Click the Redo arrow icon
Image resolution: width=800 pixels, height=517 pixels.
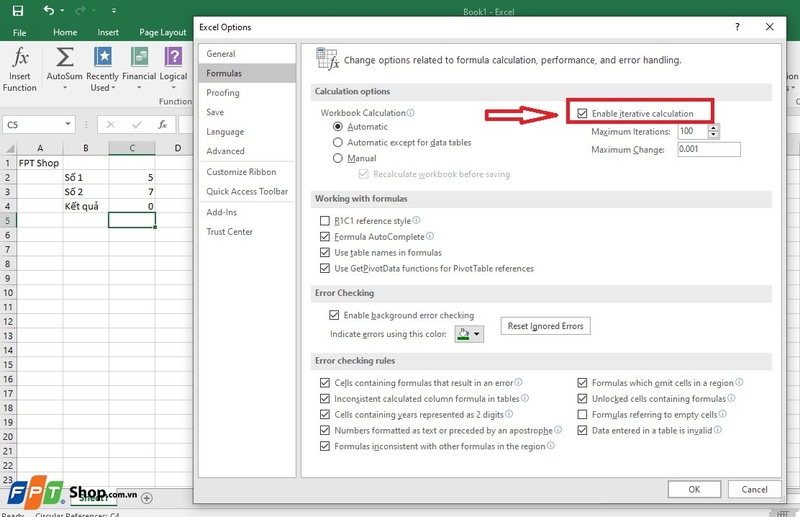point(81,10)
